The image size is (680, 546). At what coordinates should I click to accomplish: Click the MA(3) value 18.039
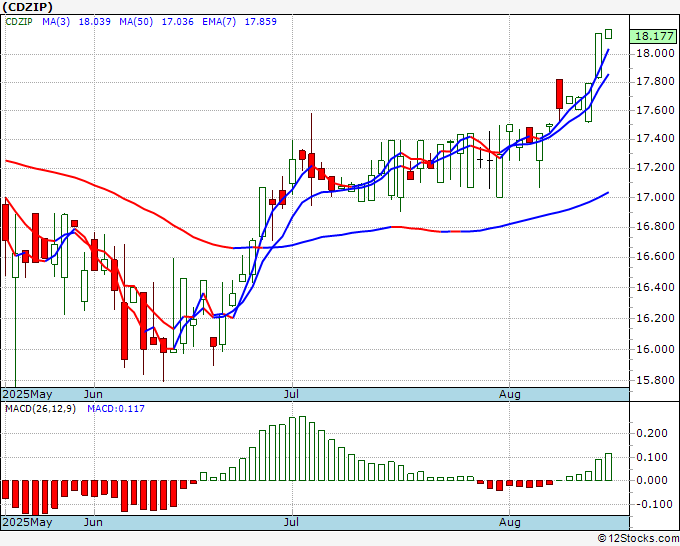coord(95,21)
